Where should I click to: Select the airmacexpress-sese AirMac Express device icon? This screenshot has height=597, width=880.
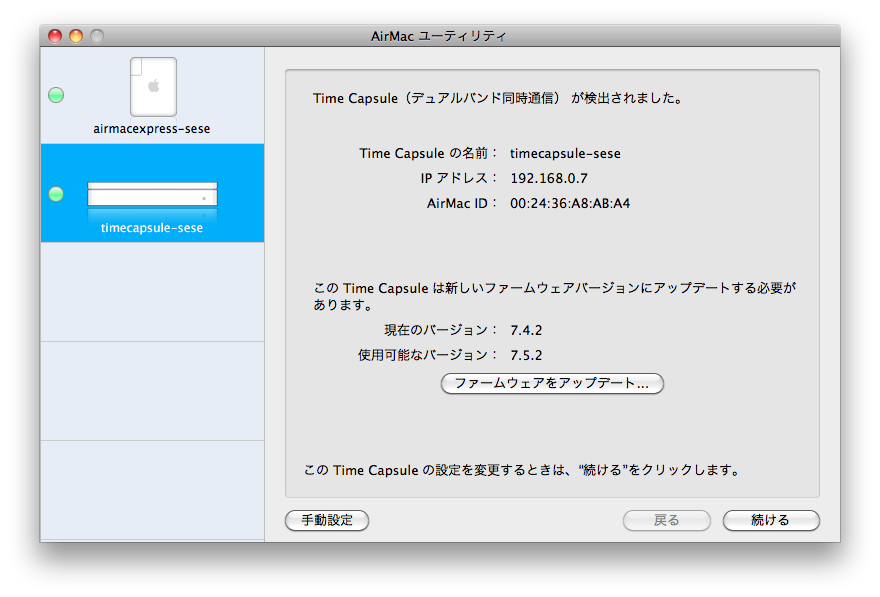153,87
